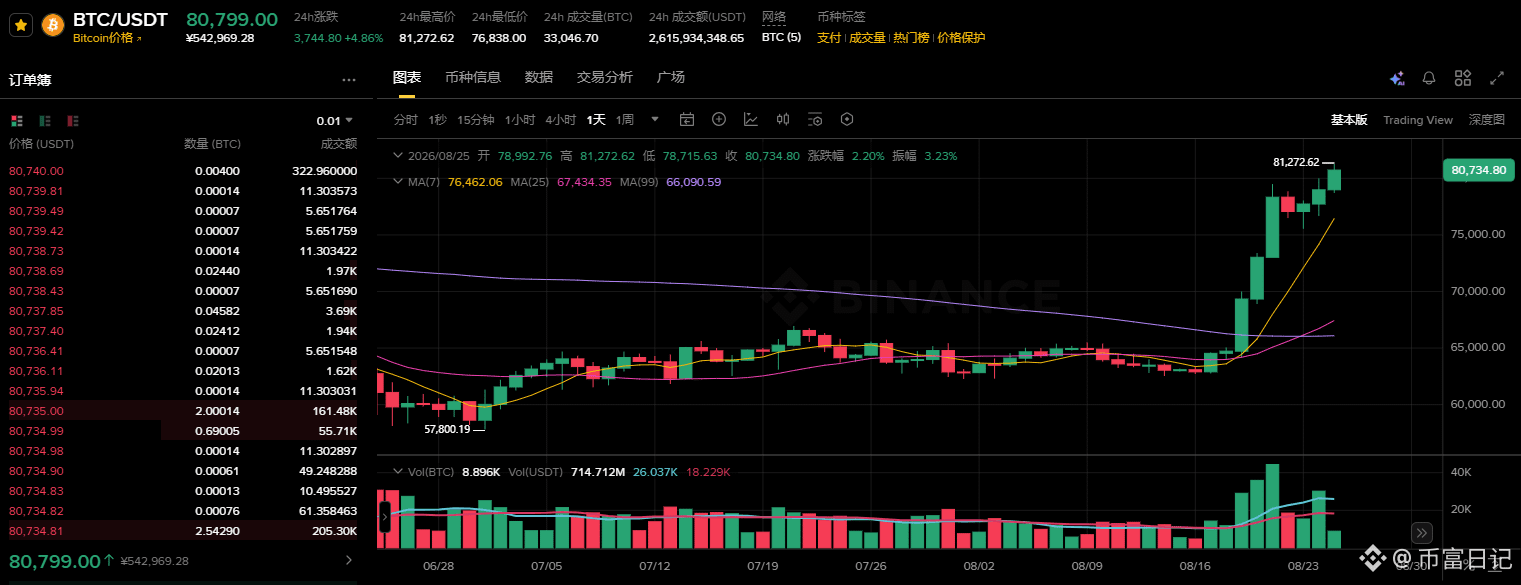Click the hexagon chart settings icon

(847, 120)
